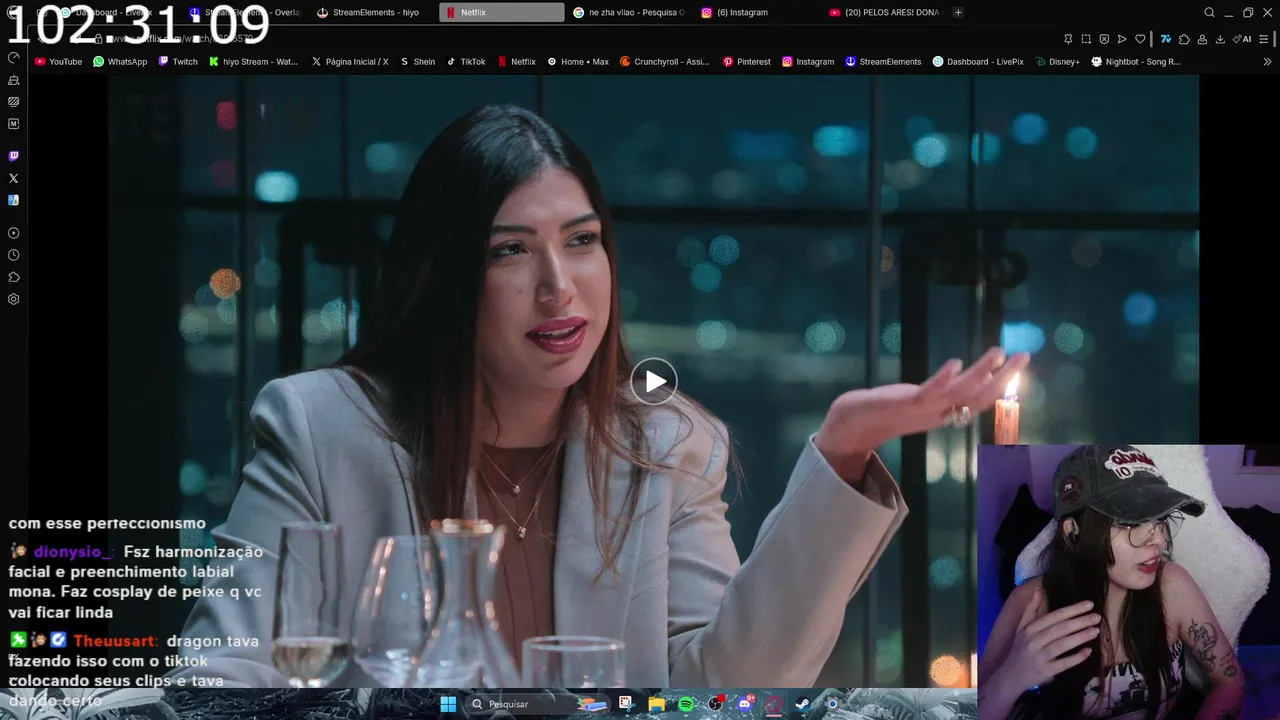
Task: Click the Theuusart username in chat overlay
Action: pos(116,641)
